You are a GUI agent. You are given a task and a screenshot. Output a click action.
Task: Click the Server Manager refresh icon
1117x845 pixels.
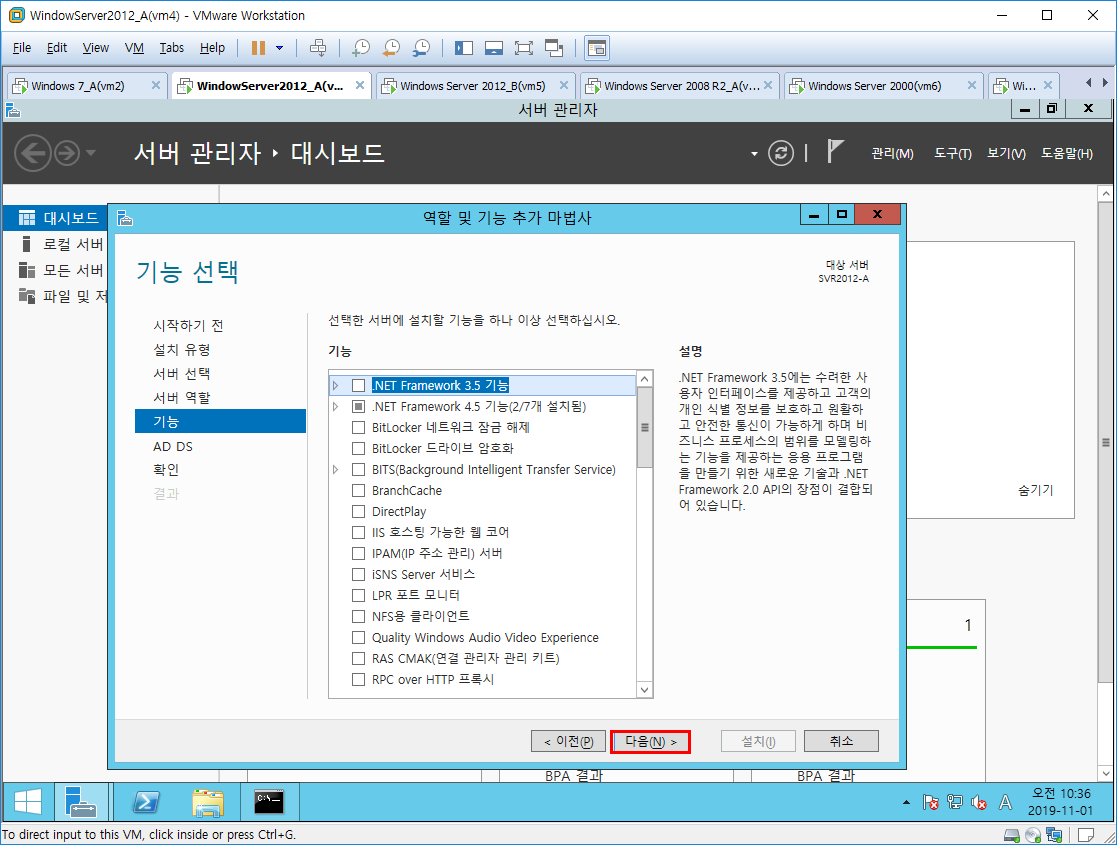[x=781, y=153]
